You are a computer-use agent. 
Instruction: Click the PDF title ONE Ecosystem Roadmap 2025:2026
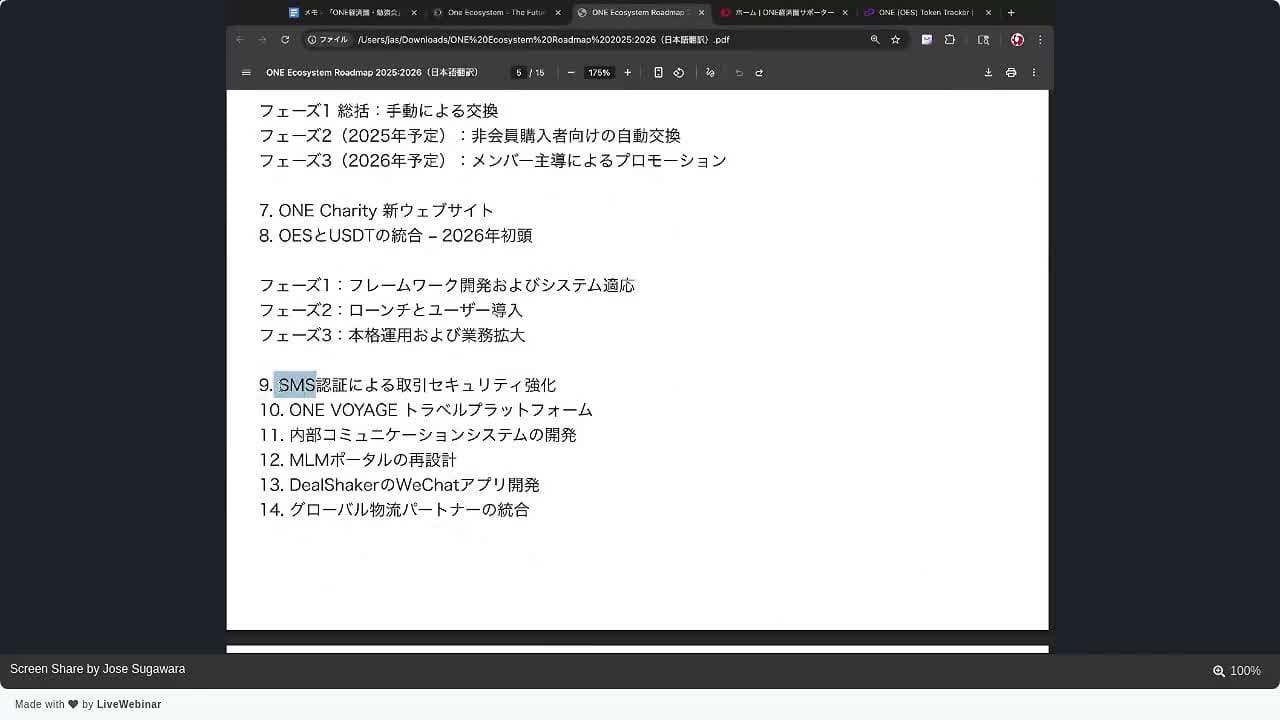[x=372, y=73]
